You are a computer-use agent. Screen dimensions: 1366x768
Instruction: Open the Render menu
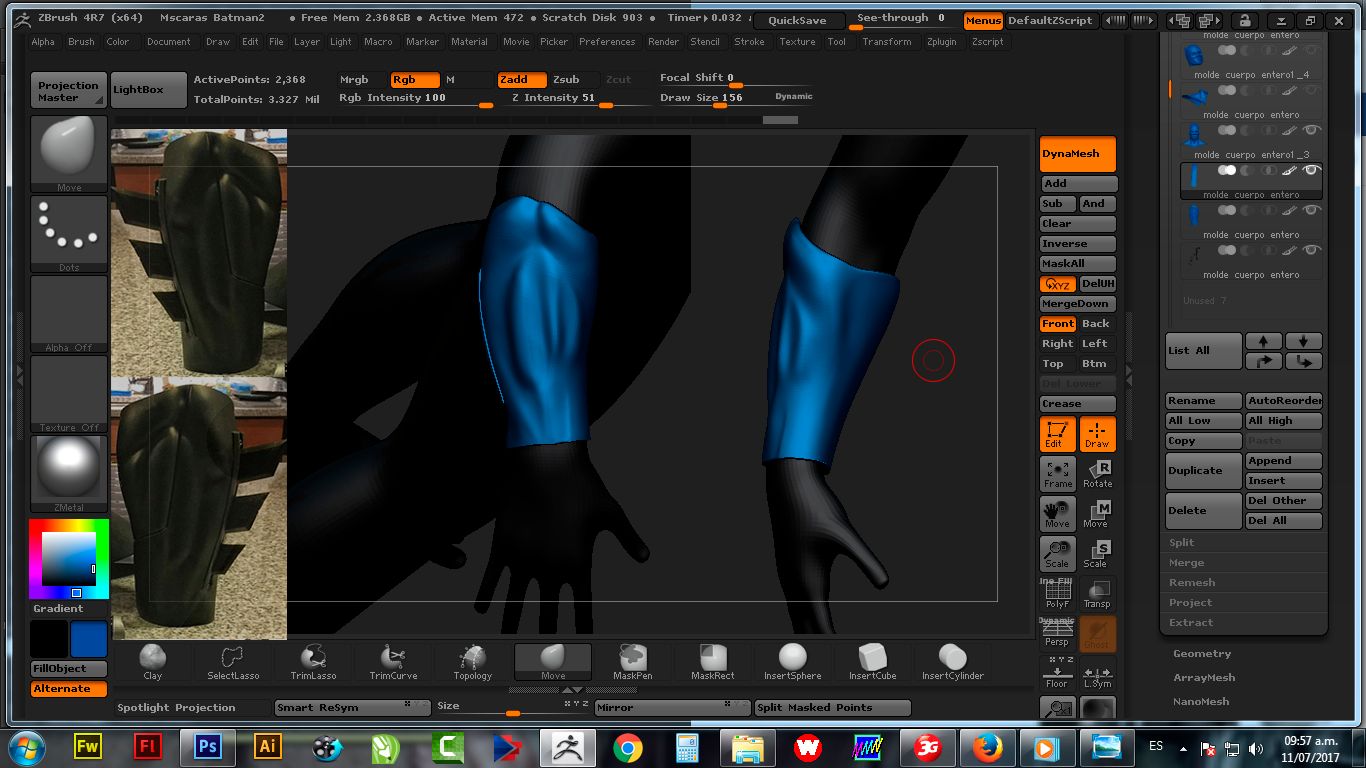point(663,42)
